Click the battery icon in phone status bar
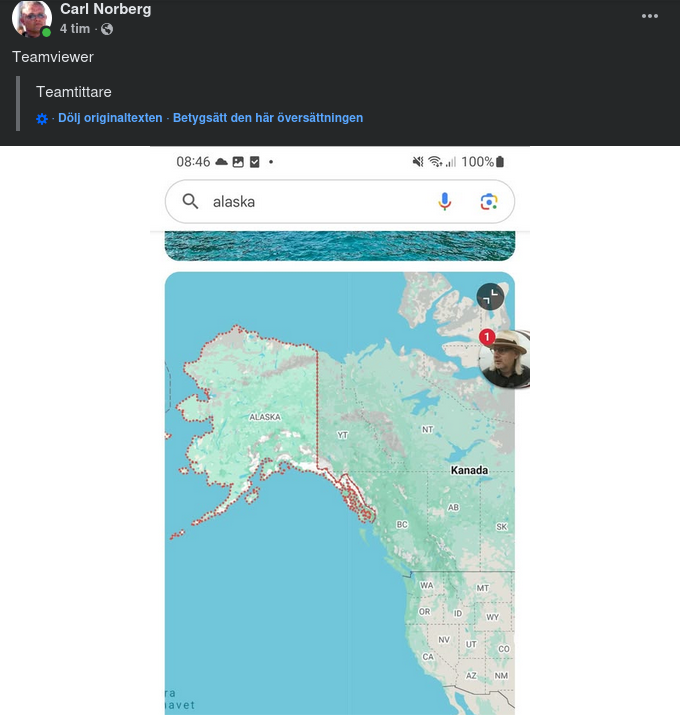Screen dimensions: 680x715 coord(500,162)
